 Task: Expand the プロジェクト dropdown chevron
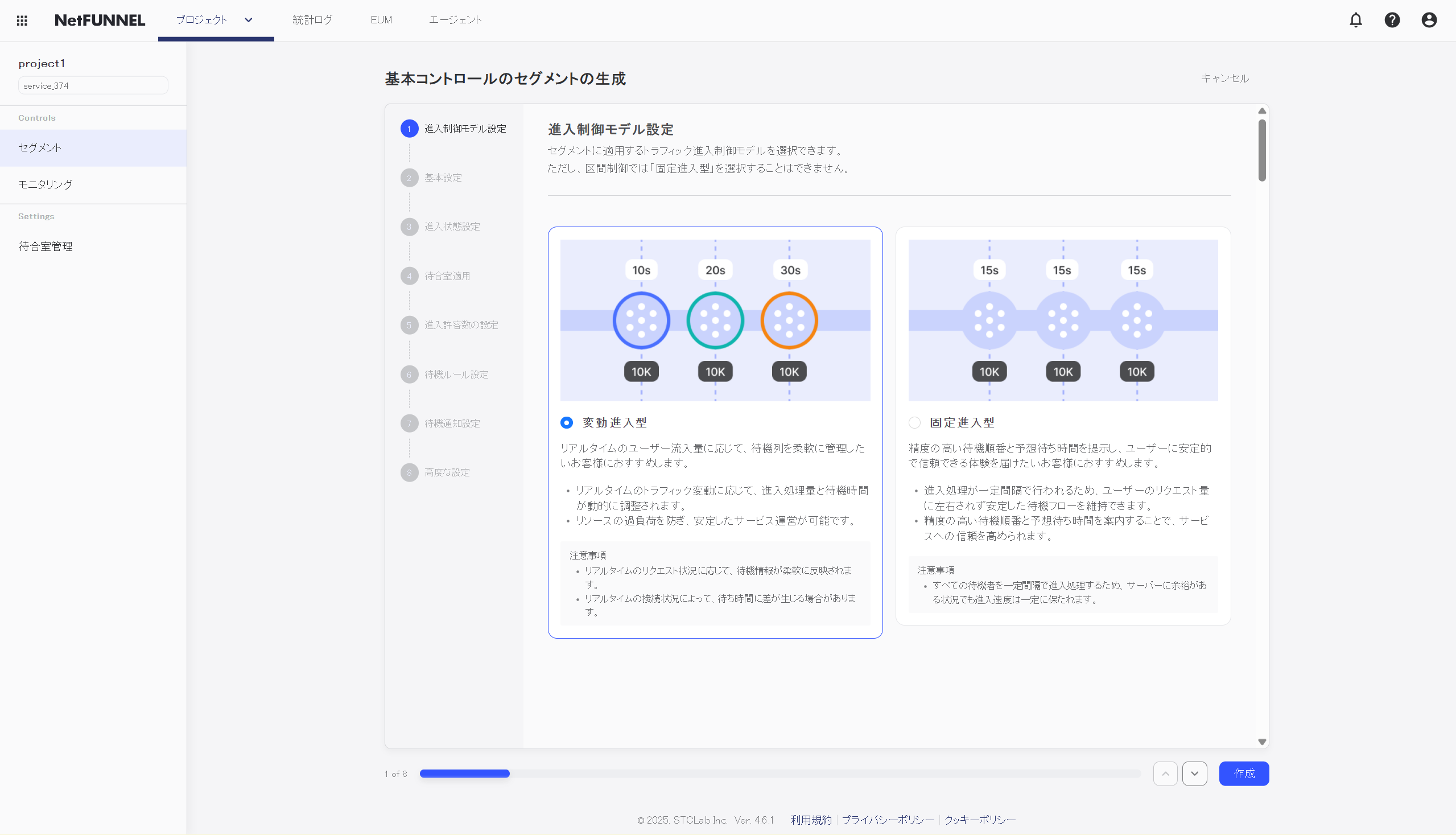pos(249,20)
